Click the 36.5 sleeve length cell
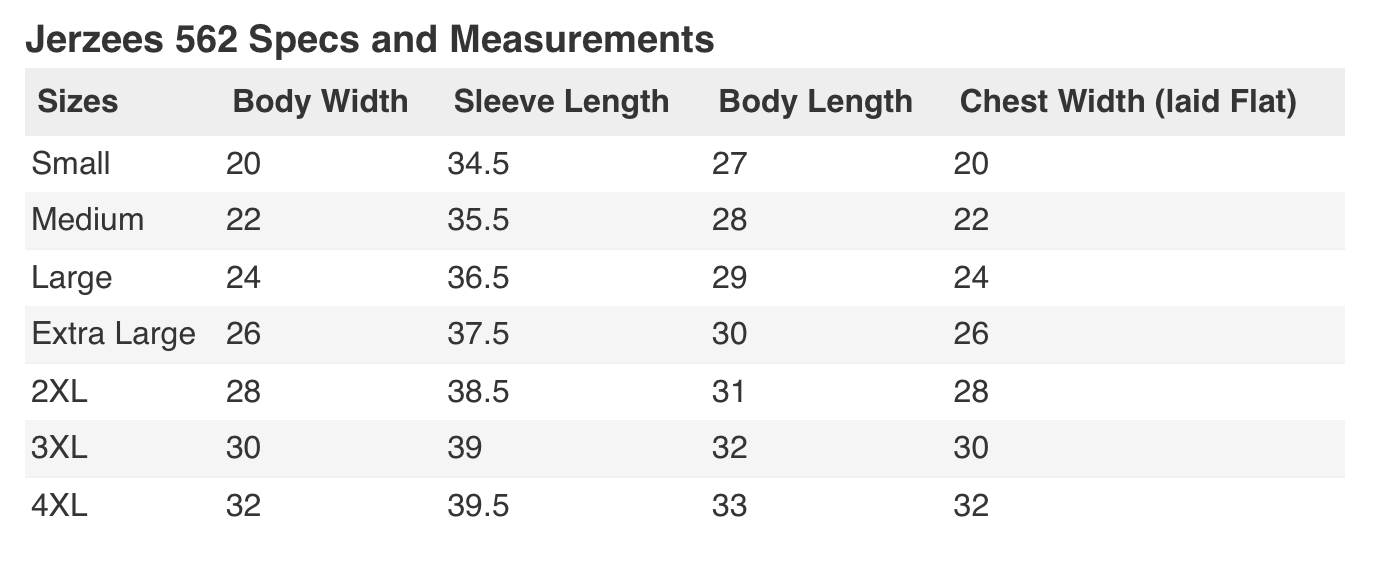 pyautogui.click(x=478, y=277)
